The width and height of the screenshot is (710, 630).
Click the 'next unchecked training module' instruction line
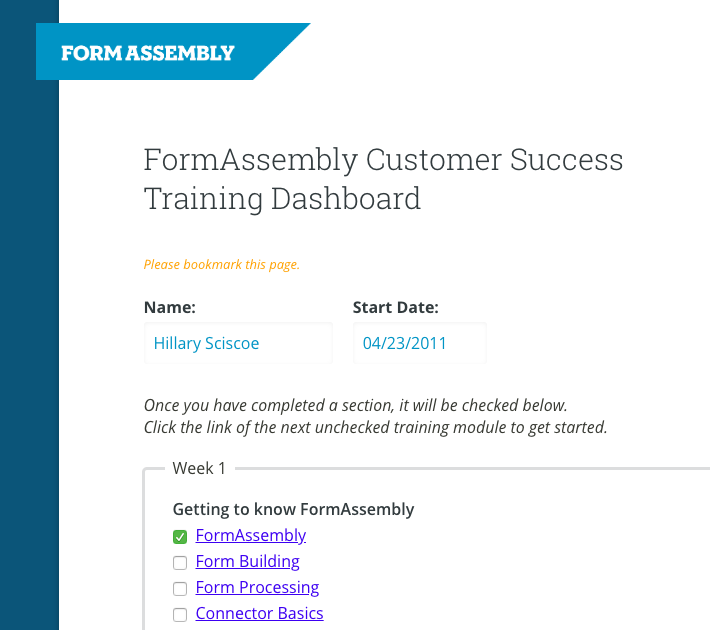375,428
